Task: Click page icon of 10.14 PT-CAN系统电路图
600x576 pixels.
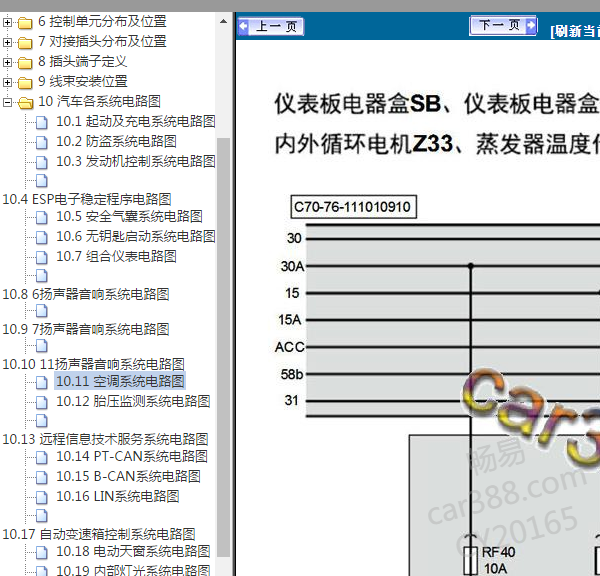Action: [42, 457]
